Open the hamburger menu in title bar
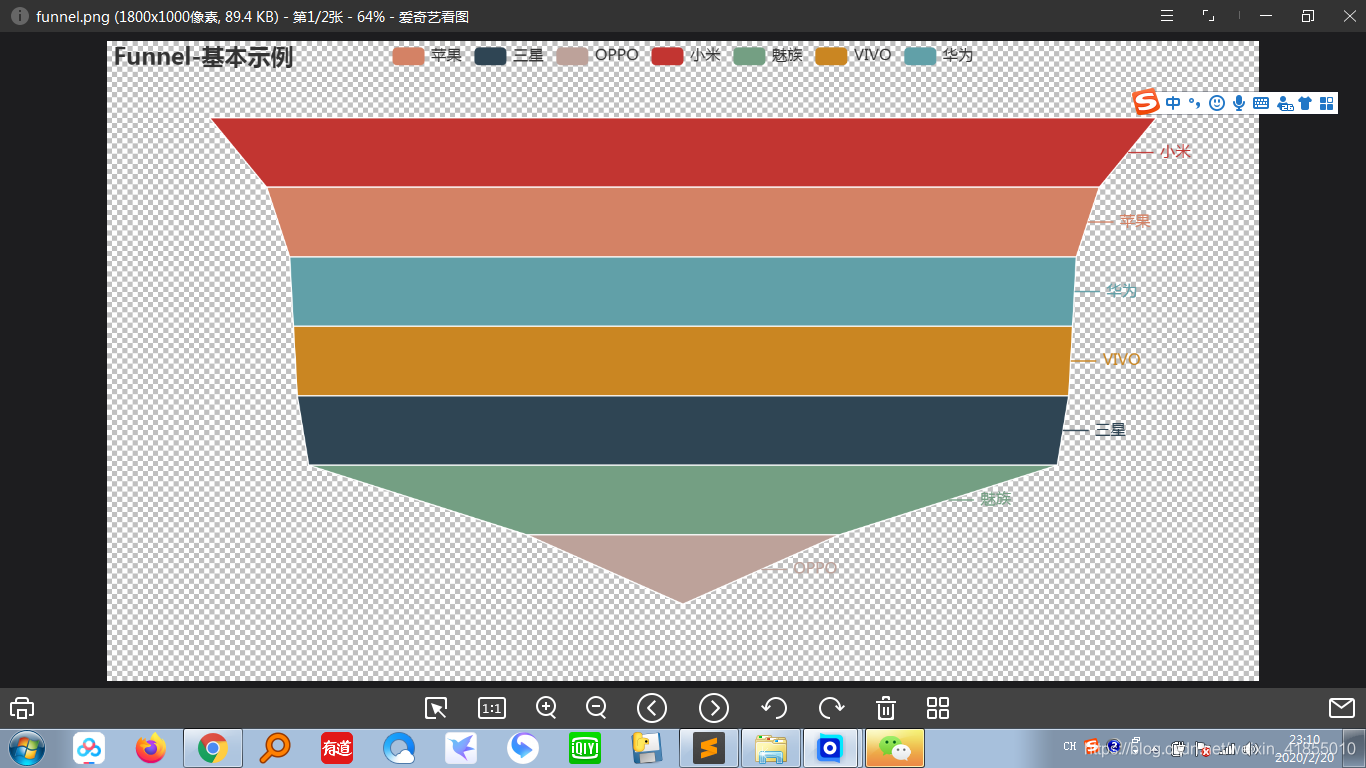 click(1166, 16)
